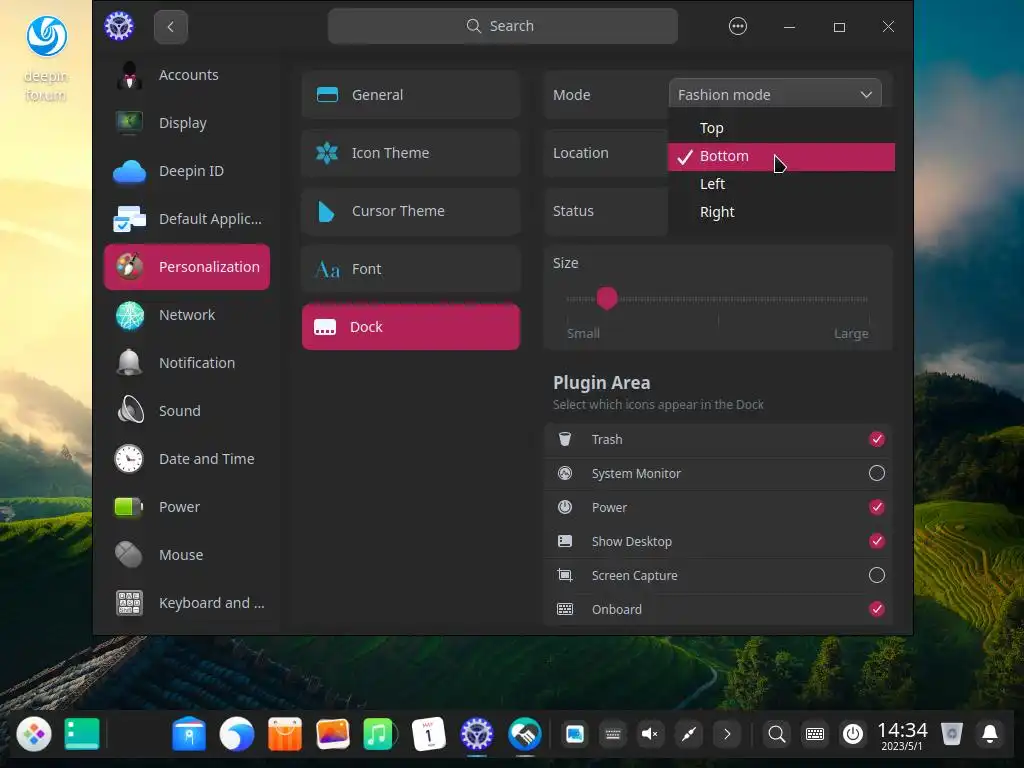The width and height of the screenshot is (1024, 768).
Task: Switch to the Icon Theme page
Action: (411, 153)
